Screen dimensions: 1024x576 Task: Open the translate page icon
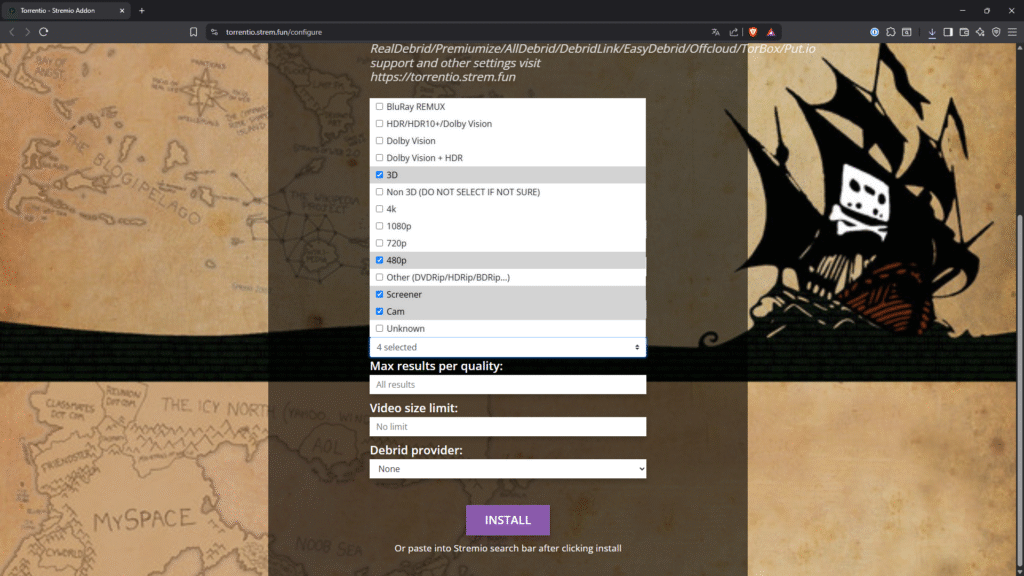click(716, 32)
